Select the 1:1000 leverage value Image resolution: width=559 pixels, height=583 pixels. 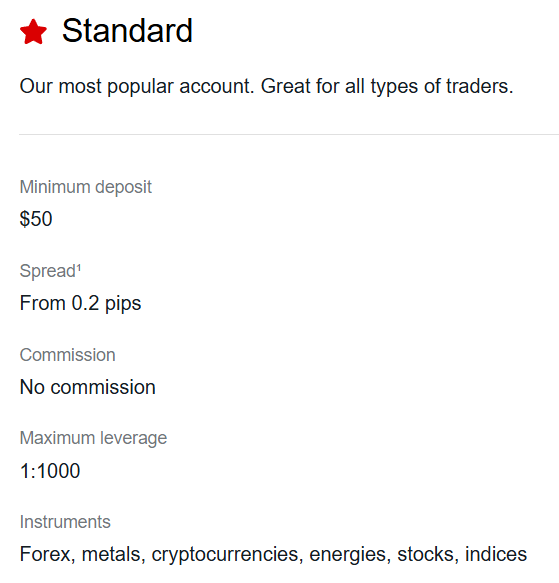pos(50,471)
